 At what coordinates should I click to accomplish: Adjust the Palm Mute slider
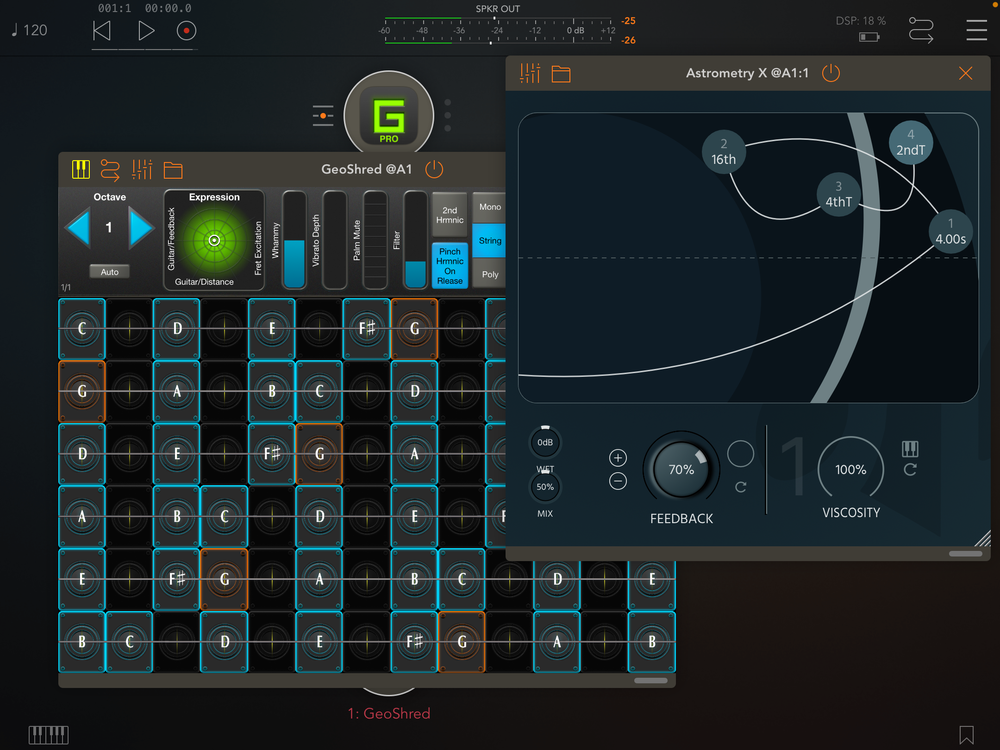click(375, 240)
